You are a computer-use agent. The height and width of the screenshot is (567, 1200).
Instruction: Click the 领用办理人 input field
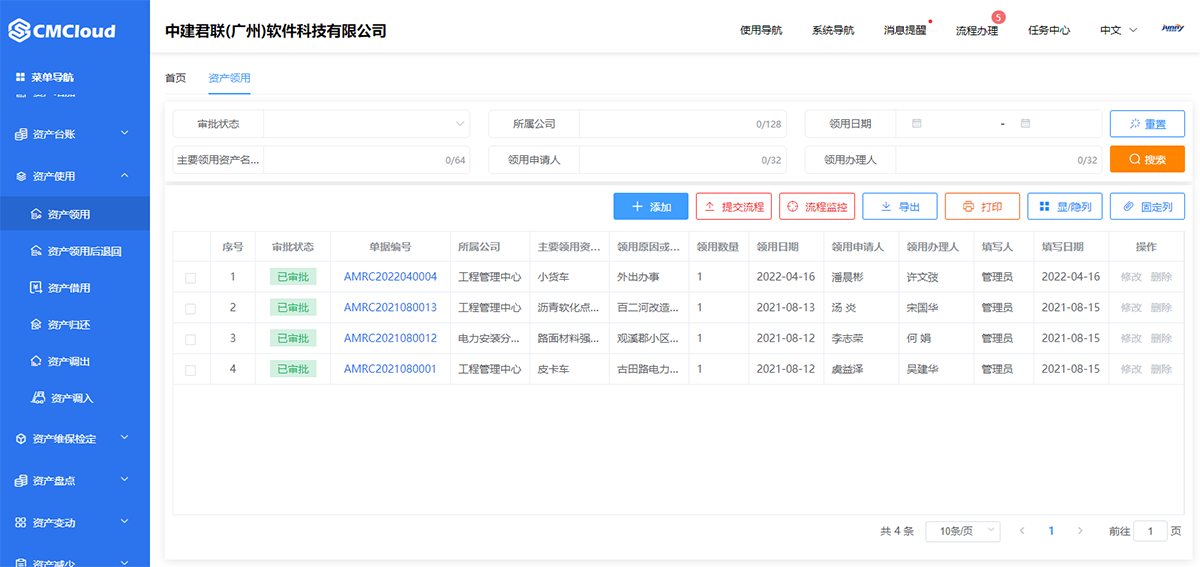click(998, 160)
